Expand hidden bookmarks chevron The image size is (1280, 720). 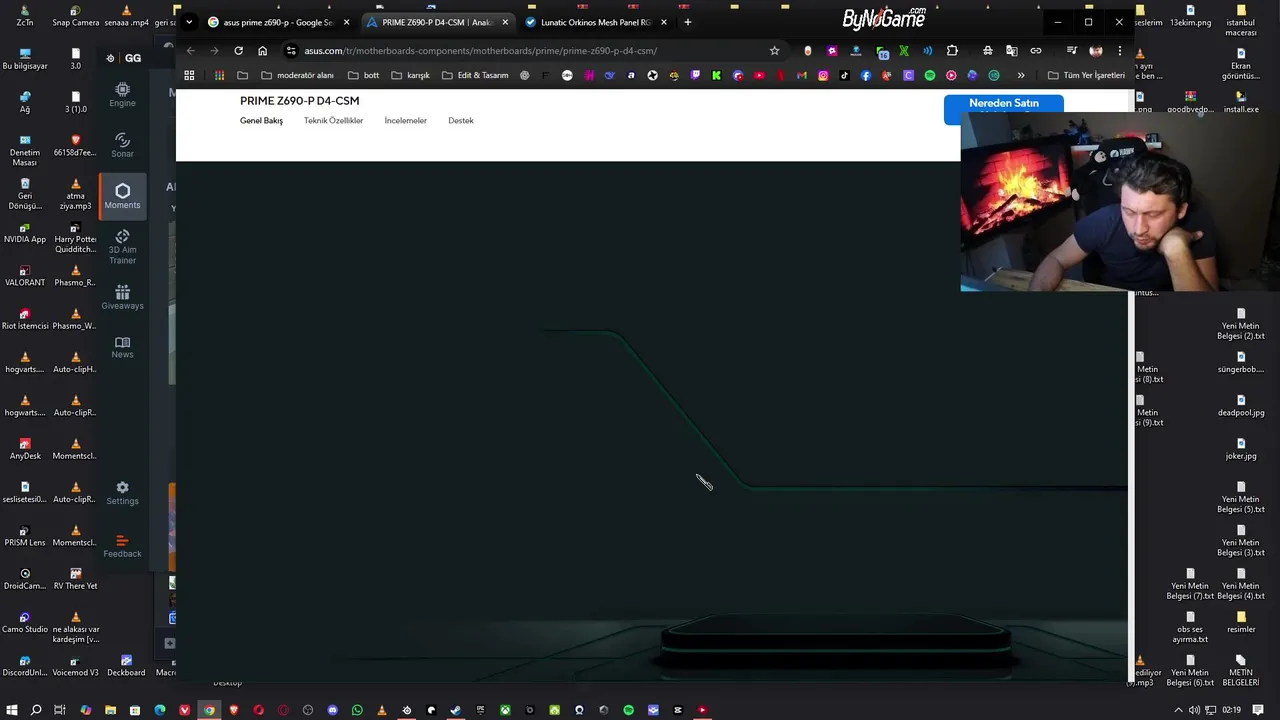pos(1021,75)
